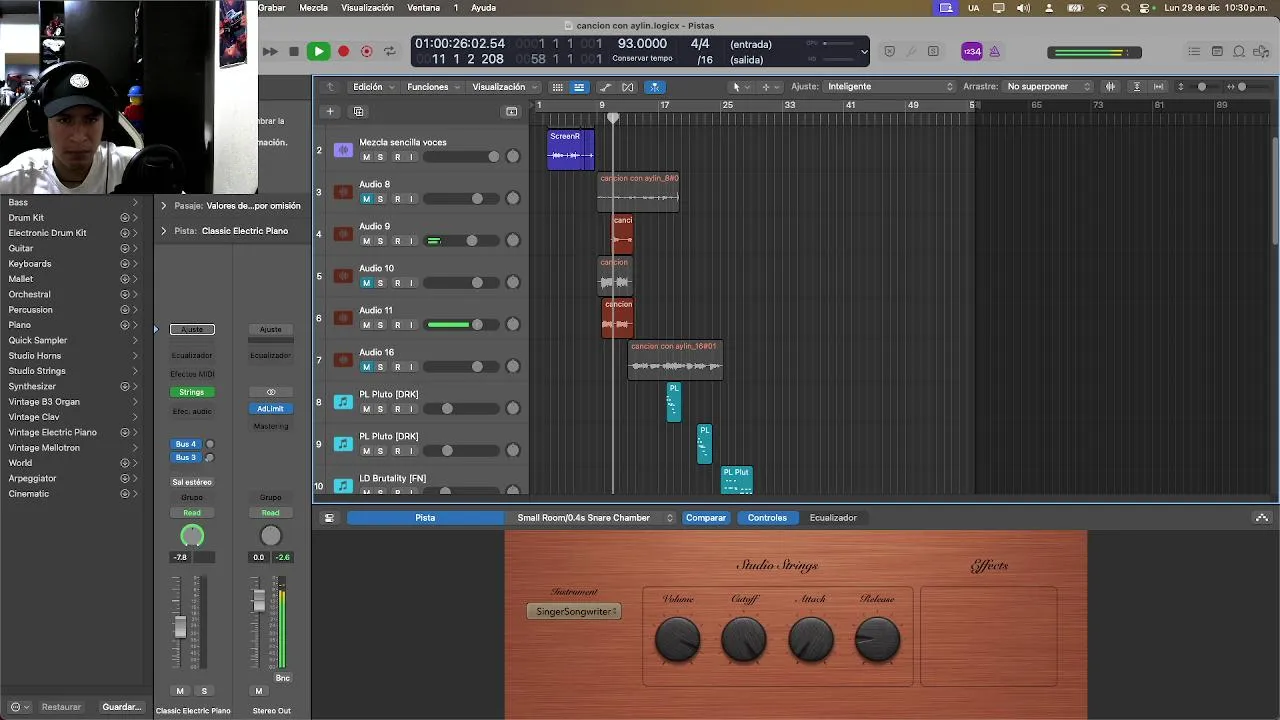Solo the Audio 8 track
The width and height of the screenshot is (1280, 720).
point(380,199)
